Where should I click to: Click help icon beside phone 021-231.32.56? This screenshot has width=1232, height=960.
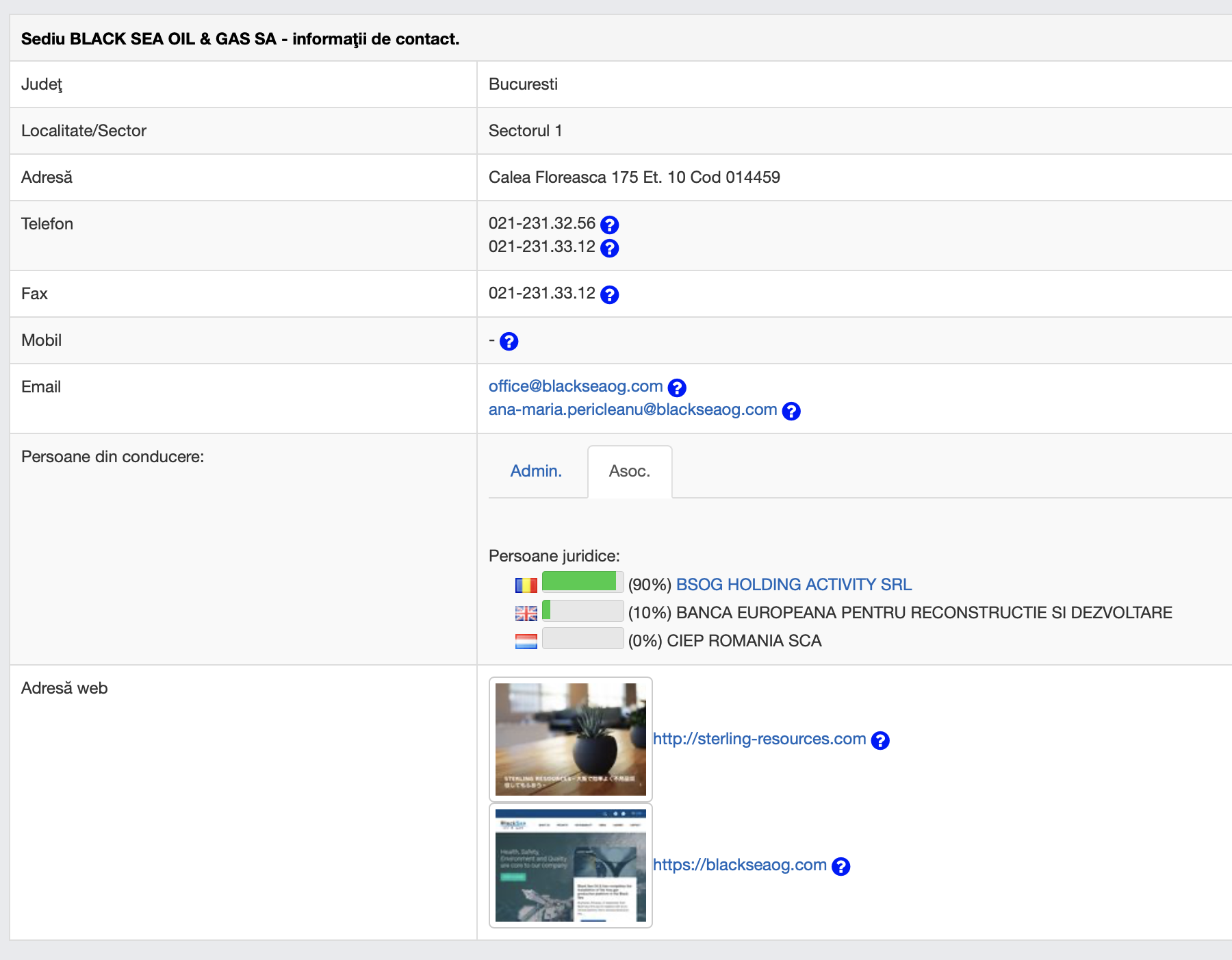(x=609, y=225)
